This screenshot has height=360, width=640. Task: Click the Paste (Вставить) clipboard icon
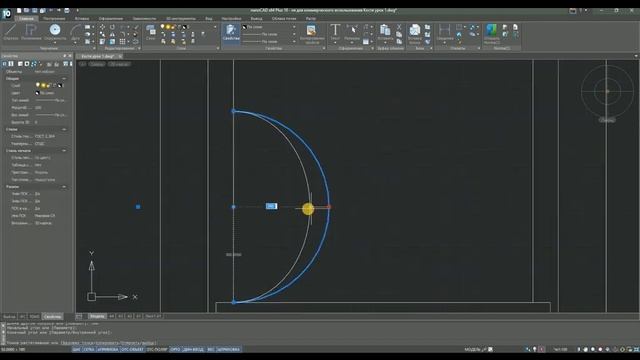pos(385,32)
